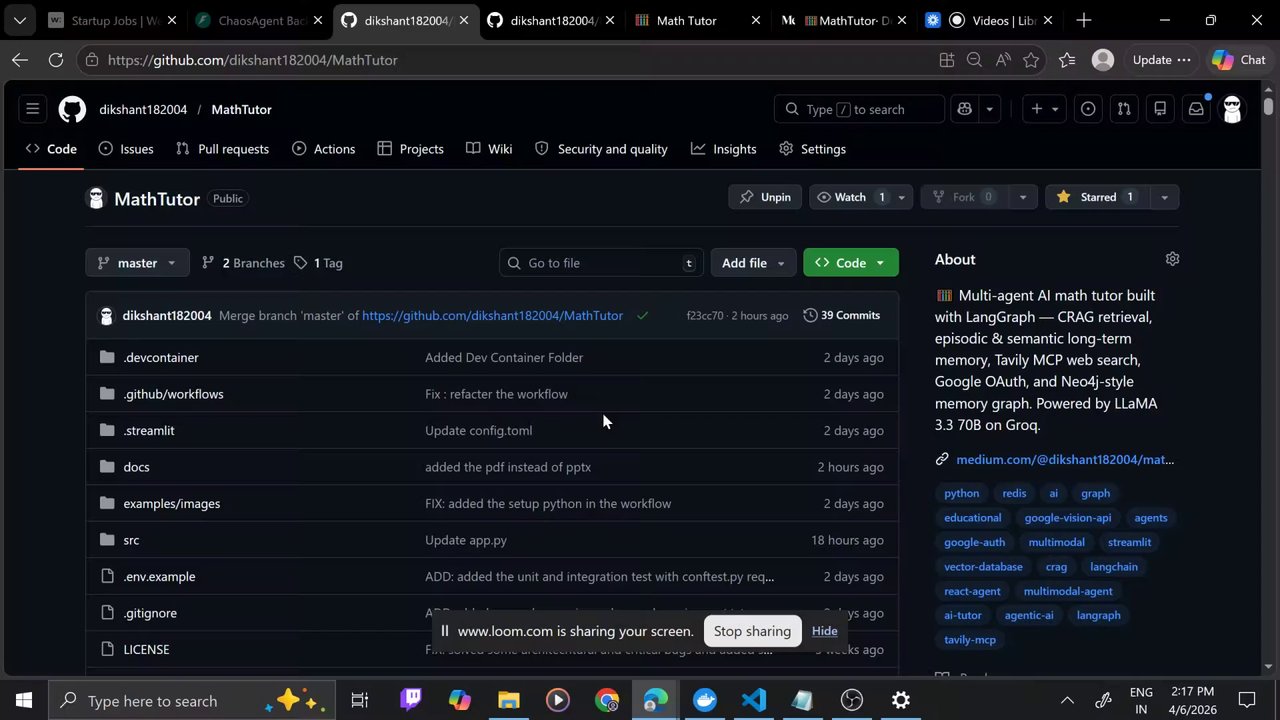The width and height of the screenshot is (1280, 720).
Task: Click Stop sharing in Loom banner
Action: click(x=752, y=631)
